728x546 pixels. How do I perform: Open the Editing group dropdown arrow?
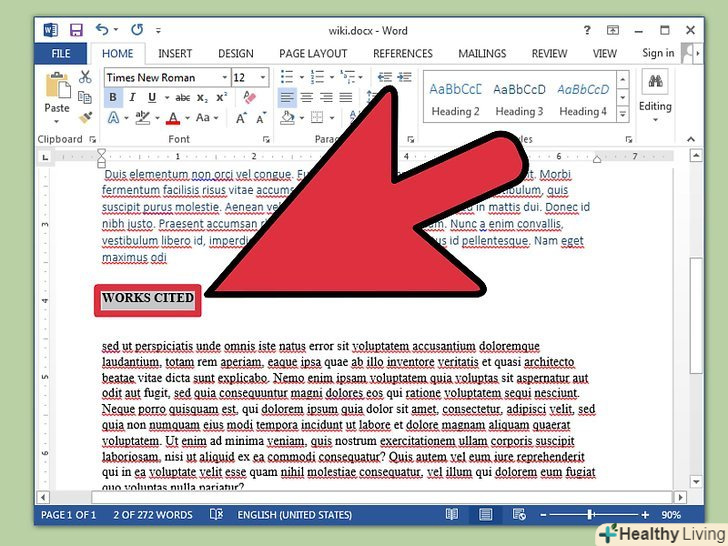pos(655,120)
